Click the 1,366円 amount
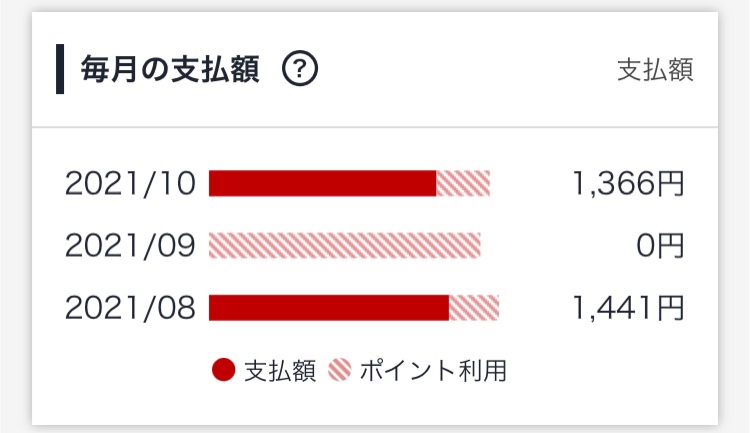The width and height of the screenshot is (750, 433). click(x=628, y=183)
